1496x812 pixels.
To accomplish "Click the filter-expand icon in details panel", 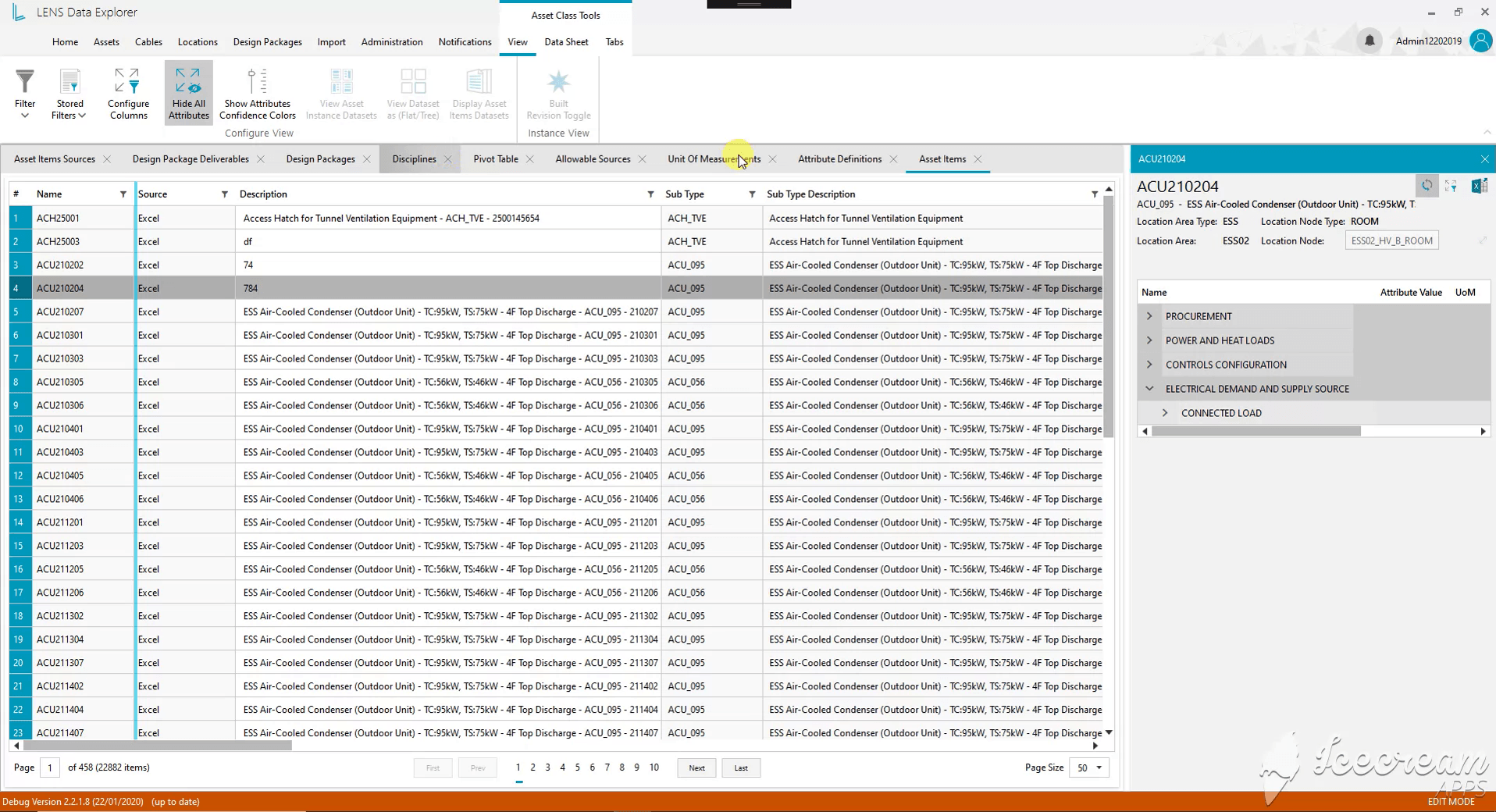I will click(1451, 186).
